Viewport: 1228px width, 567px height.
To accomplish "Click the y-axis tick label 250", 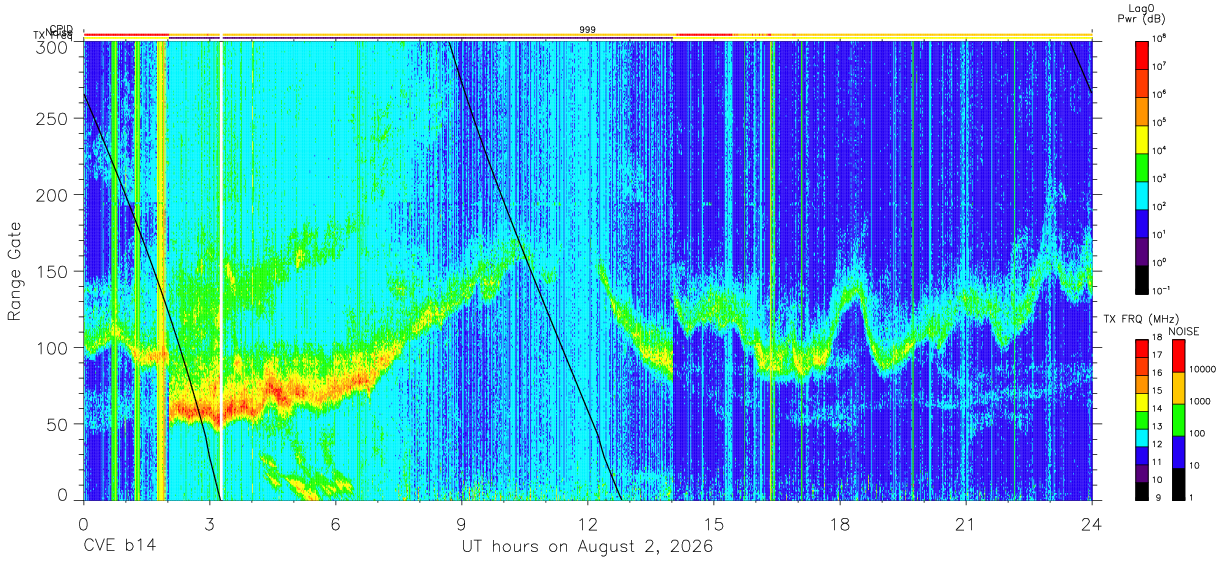I will tap(54, 119).
